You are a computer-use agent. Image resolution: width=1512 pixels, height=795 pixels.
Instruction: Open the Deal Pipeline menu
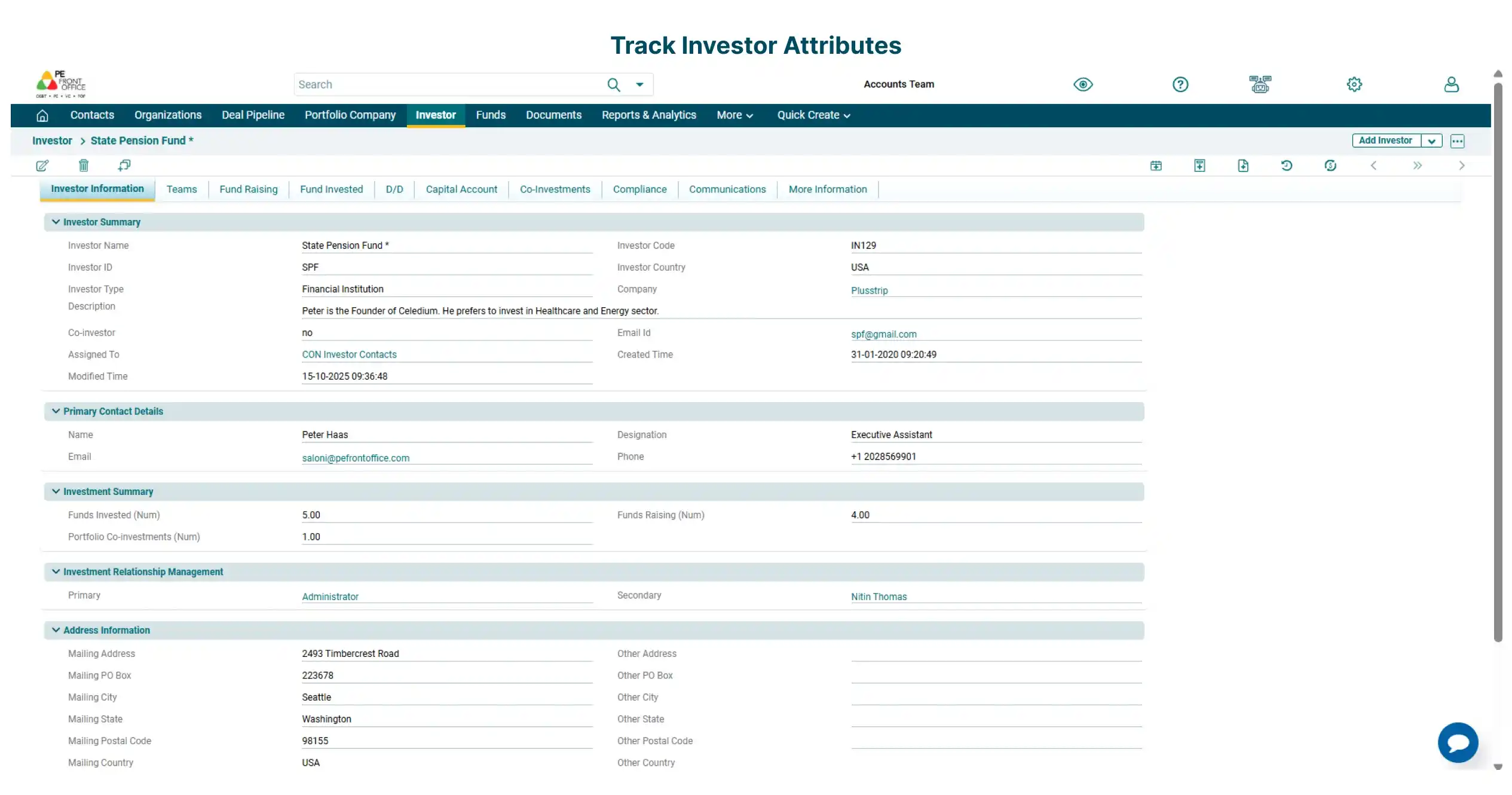point(253,115)
